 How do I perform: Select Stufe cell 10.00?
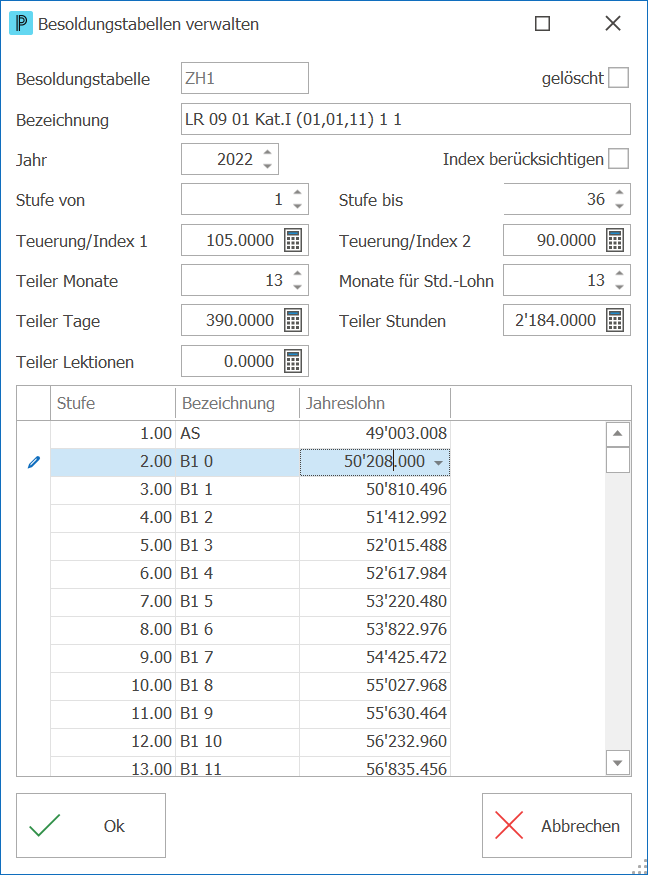(113, 686)
